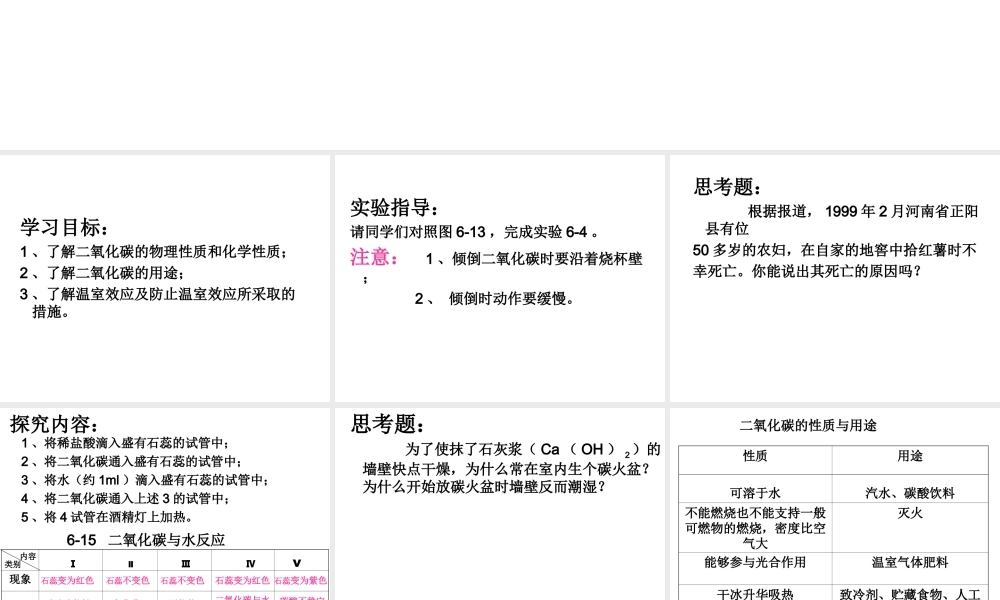Select 为了使抹了石灰浆(Ca(OH)2)的 line

tap(533, 450)
